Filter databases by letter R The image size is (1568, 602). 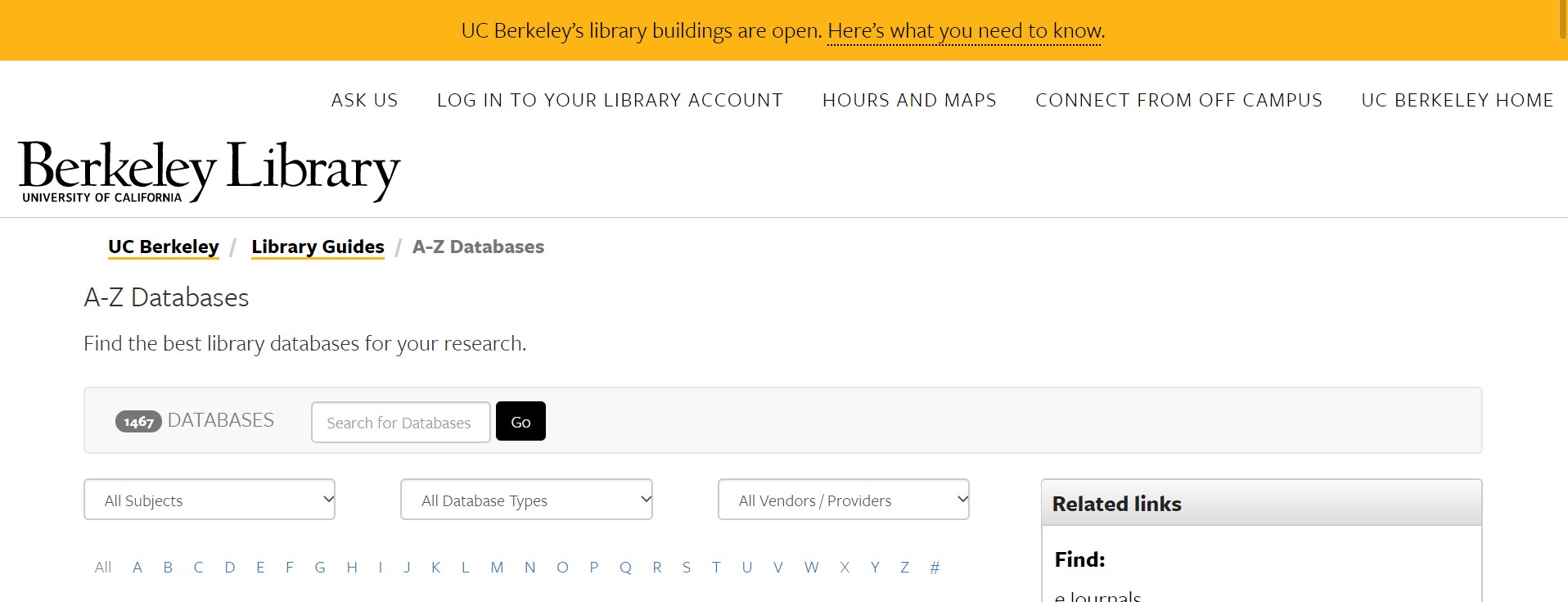pos(657,567)
